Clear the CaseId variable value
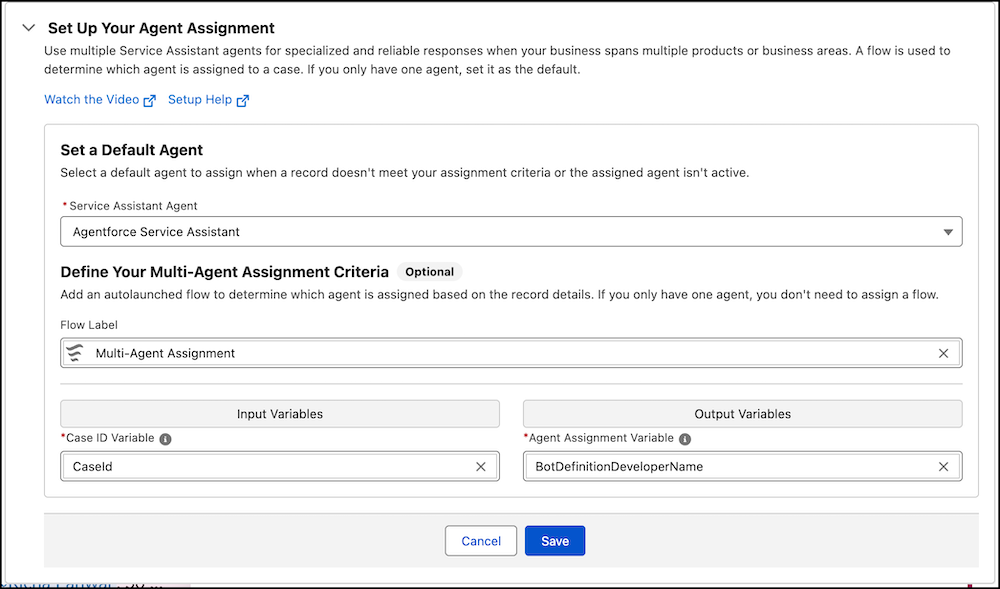The width and height of the screenshot is (1000, 589). tap(481, 467)
